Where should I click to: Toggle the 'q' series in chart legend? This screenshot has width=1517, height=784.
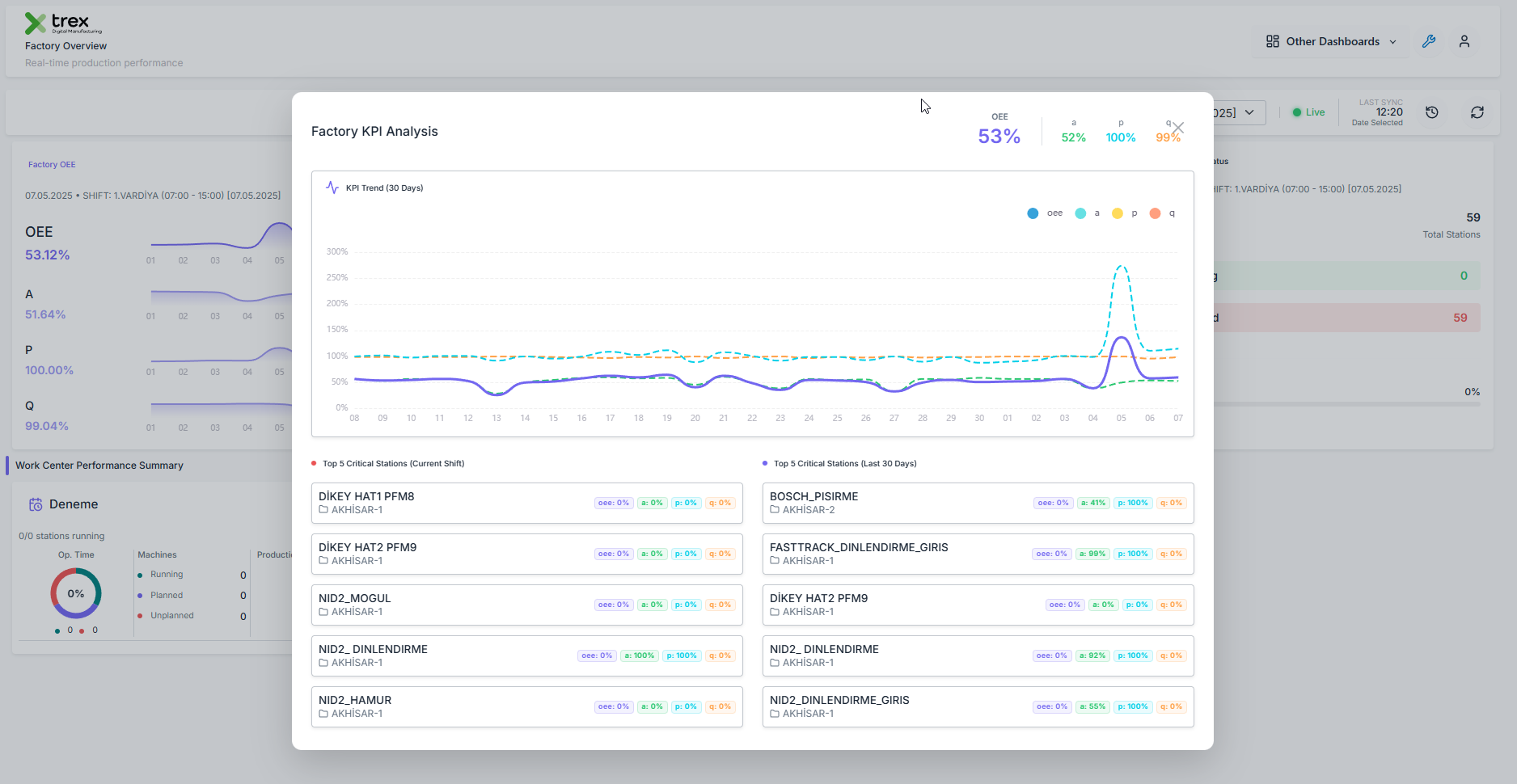tap(1162, 213)
